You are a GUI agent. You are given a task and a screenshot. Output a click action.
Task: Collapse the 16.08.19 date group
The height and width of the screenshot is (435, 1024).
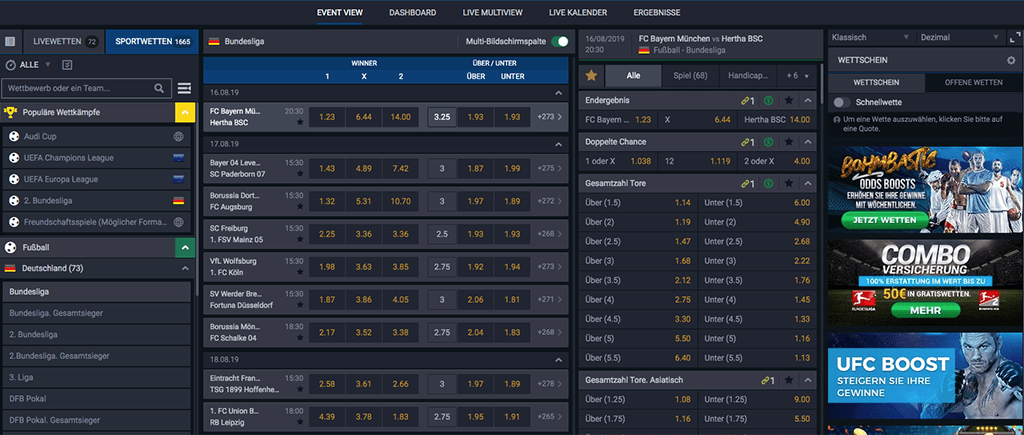(x=558, y=93)
